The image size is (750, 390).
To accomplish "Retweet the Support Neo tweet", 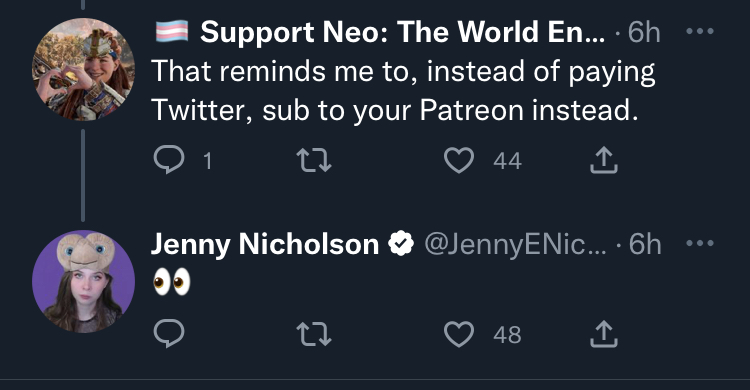I will click(x=314, y=160).
